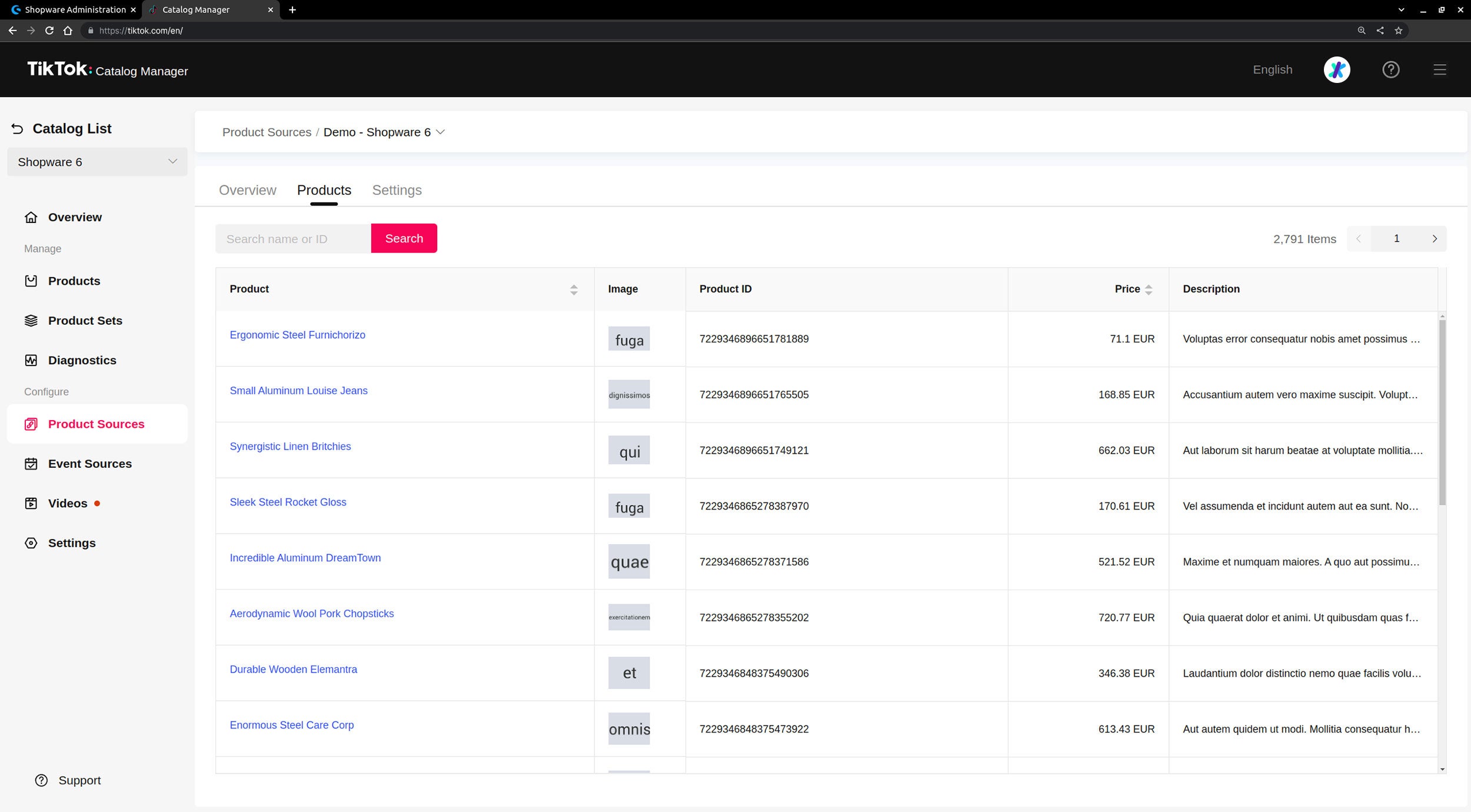Sort table by Price
This screenshot has height=812, width=1471.
click(1149, 289)
